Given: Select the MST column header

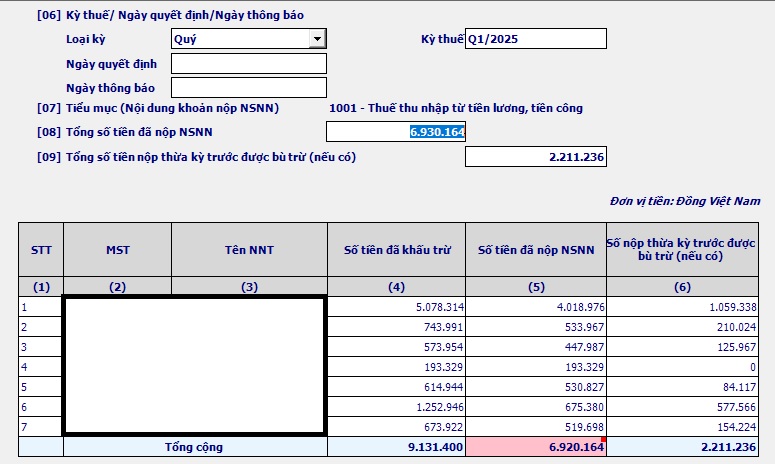Looking at the screenshot, I should pos(117,250).
